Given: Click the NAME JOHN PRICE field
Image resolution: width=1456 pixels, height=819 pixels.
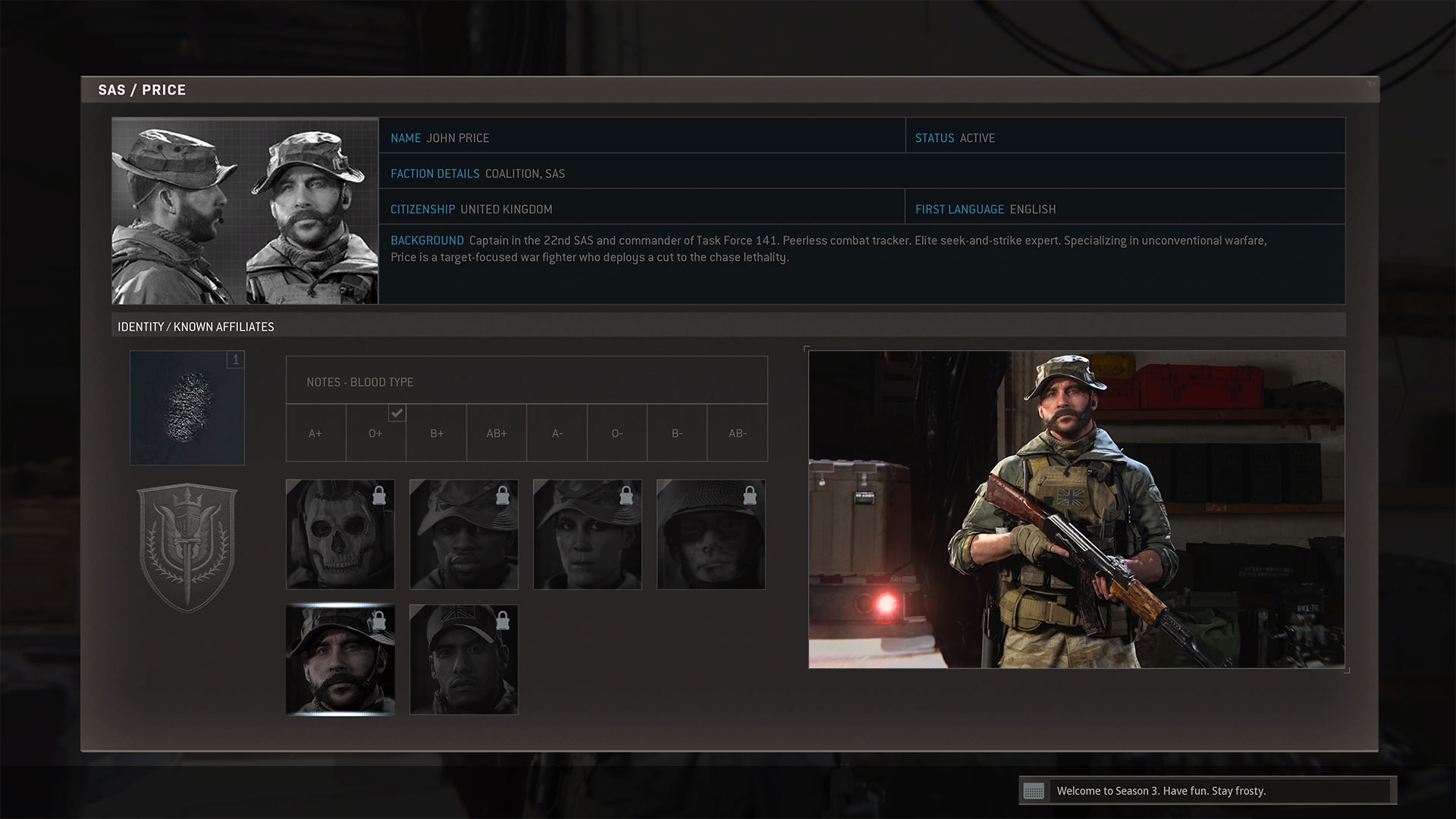Looking at the screenshot, I should [642, 136].
